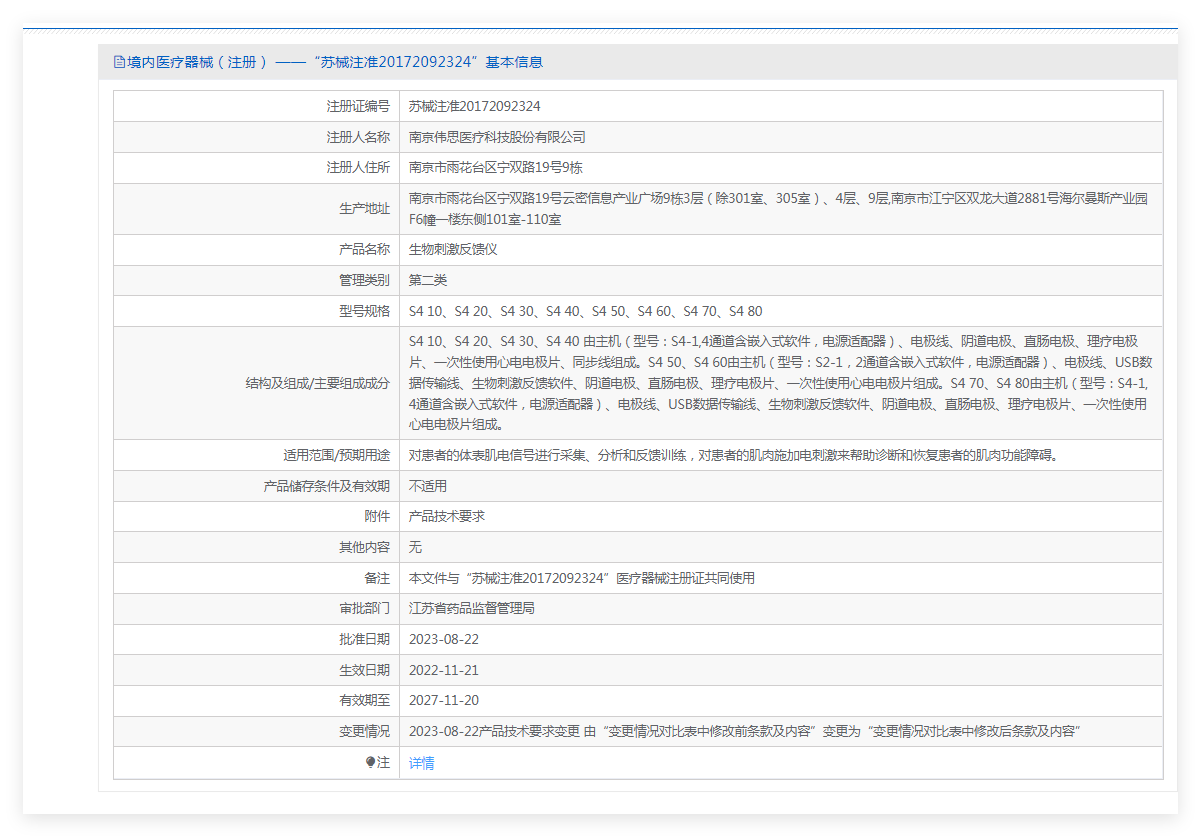This screenshot has height=837, width=1201.
Task: Click the 附件 label cell
Action: (x=256, y=517)
